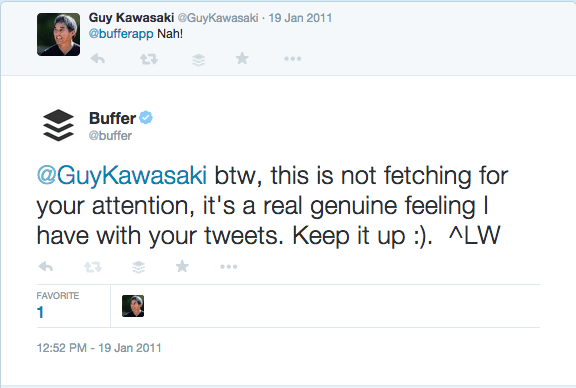Reply to Guy Kawasaki's "Nah!" tweet
Image resolution: width=576 pixels, height=388 pixels.
pos(98,58)
